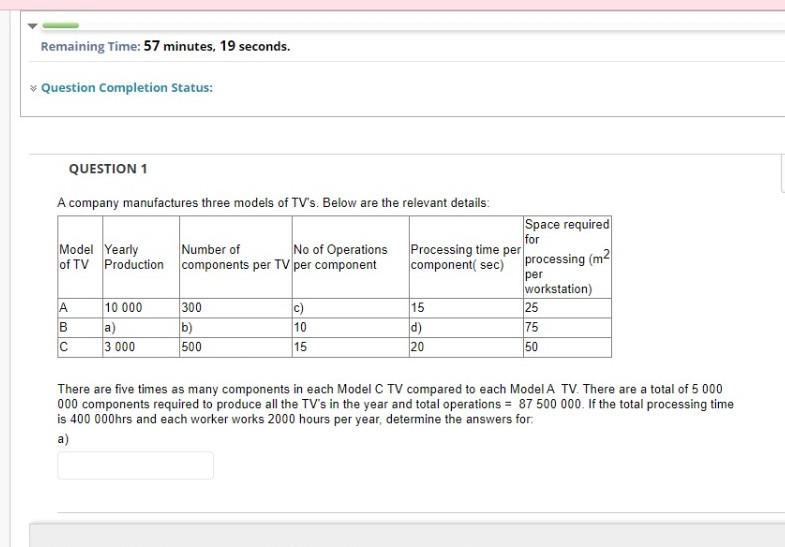Select the '20' processing time cell in row C

click(466, 347)
